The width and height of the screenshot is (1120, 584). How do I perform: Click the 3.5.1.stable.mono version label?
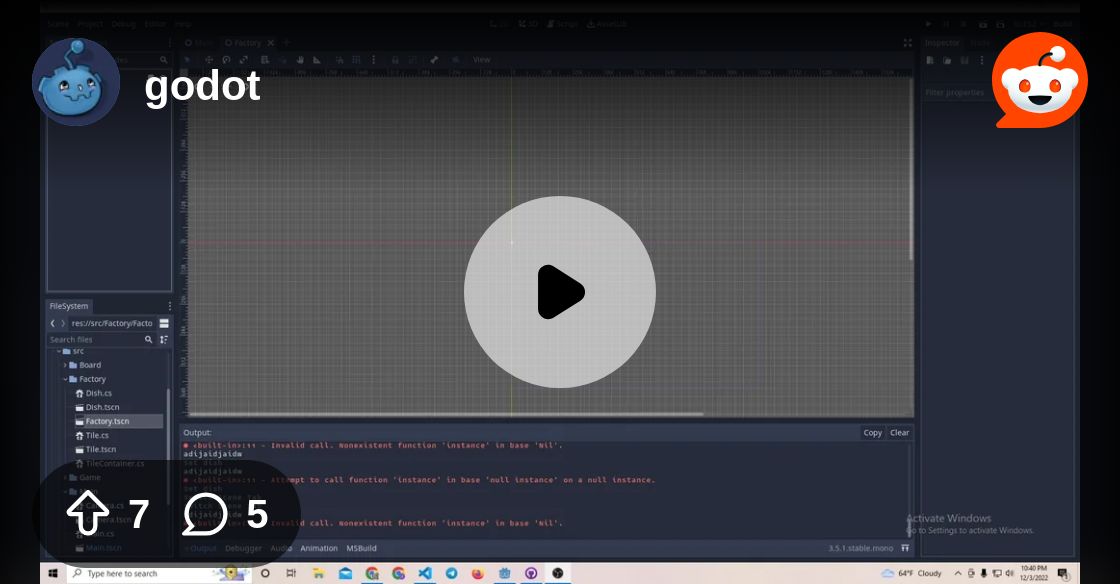(x=861, y=548)
